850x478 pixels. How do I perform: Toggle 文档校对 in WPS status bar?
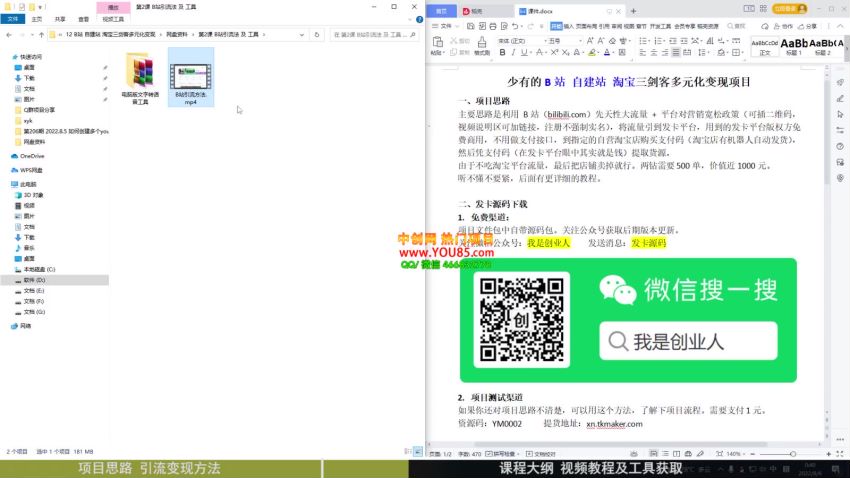tap(541, 454)
